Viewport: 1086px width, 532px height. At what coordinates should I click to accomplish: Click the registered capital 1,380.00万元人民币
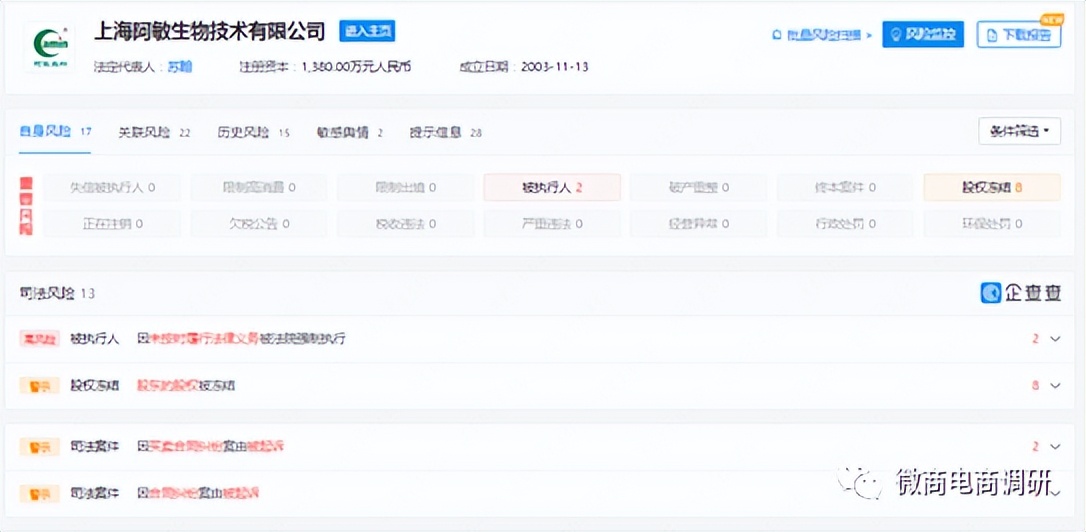[356, 67]
